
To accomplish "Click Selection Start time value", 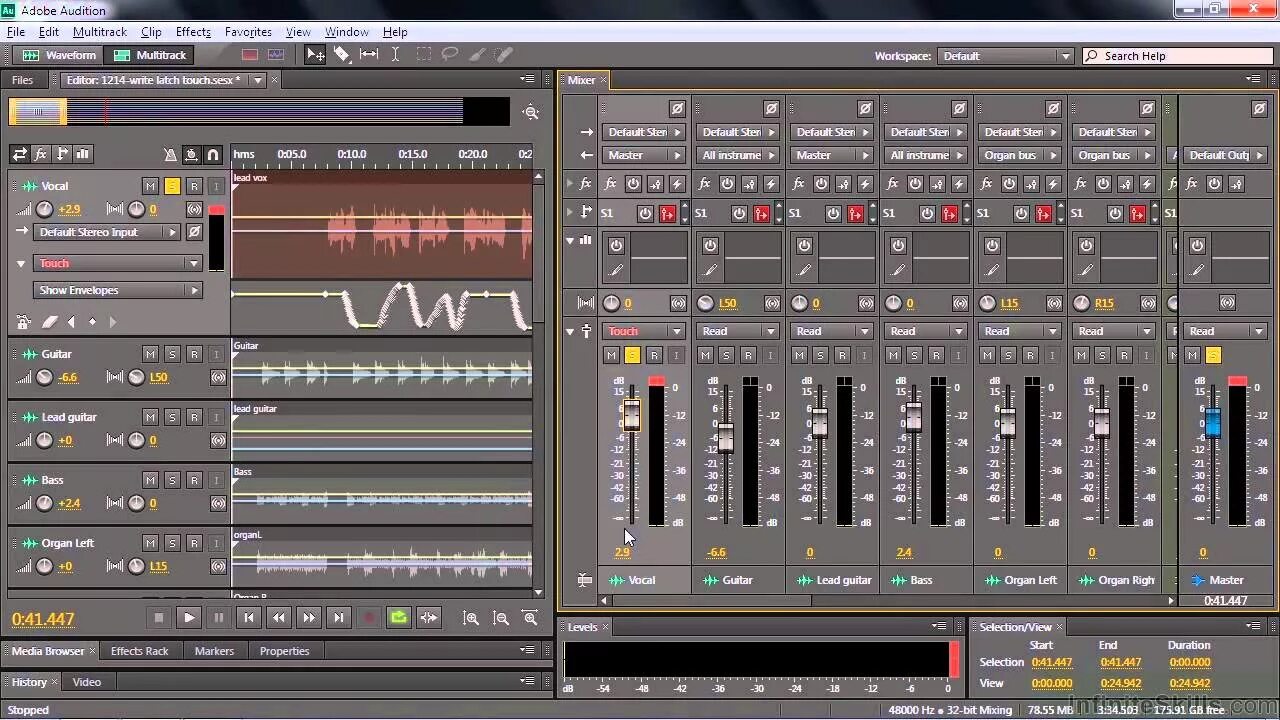I will tap(1051, 662).
